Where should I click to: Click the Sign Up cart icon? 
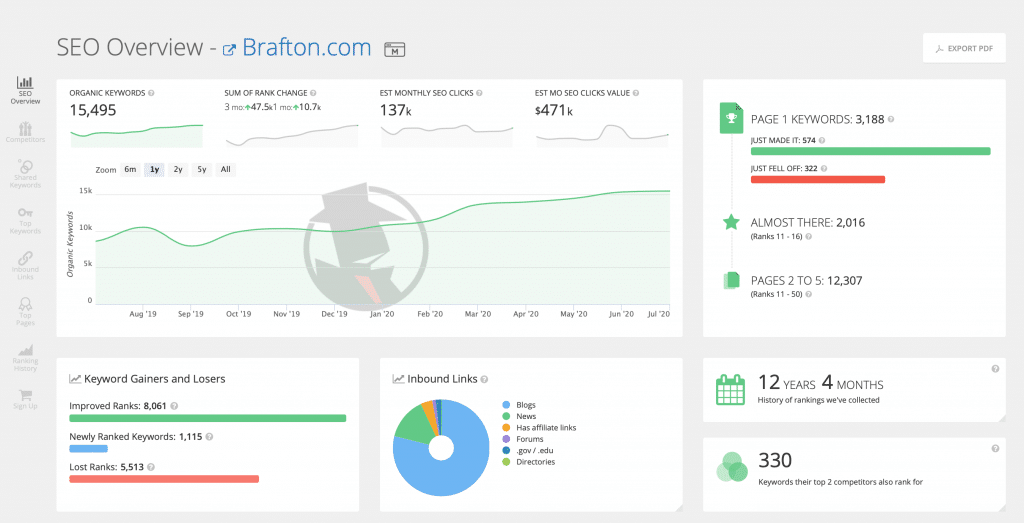(x=25, y=397)
